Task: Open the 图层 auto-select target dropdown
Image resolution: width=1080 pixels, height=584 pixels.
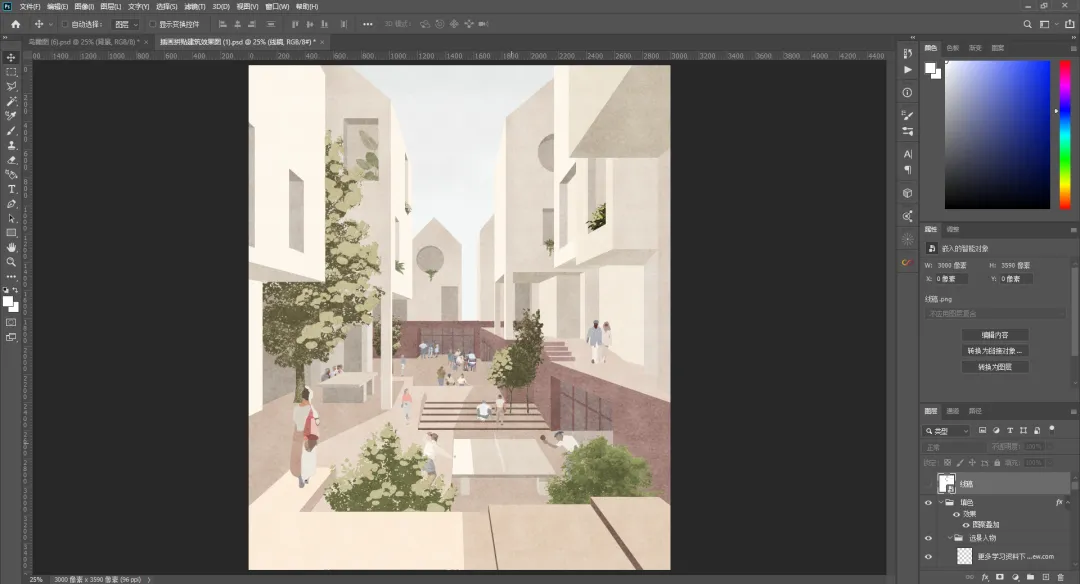Action: pyautogui.click(x=124, y=24)
